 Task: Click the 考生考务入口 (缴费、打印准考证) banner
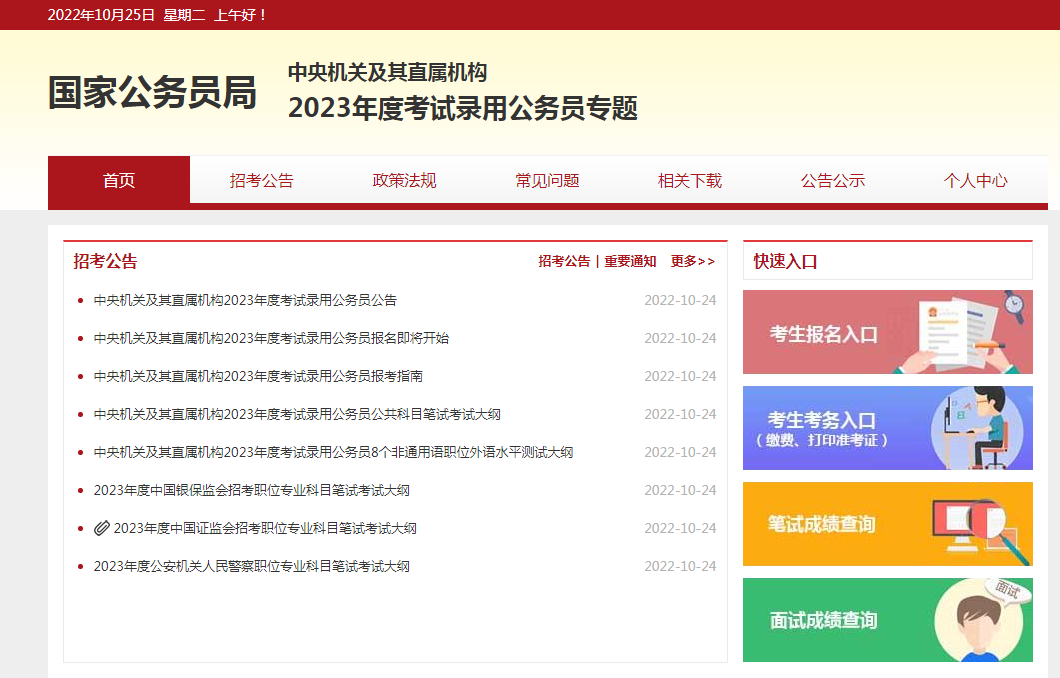point(888,428)
